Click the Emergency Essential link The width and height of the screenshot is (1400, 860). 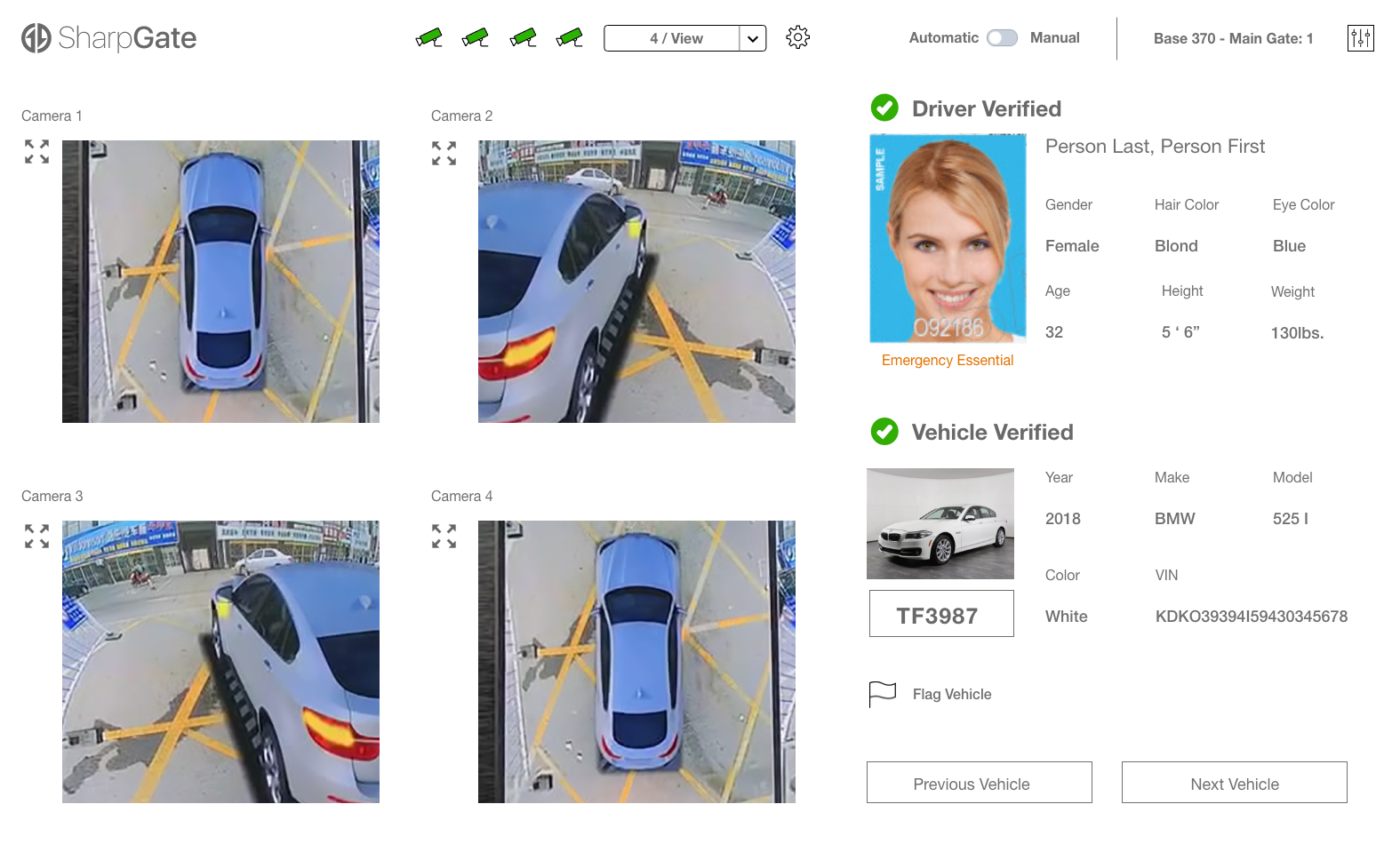point(948,360)
